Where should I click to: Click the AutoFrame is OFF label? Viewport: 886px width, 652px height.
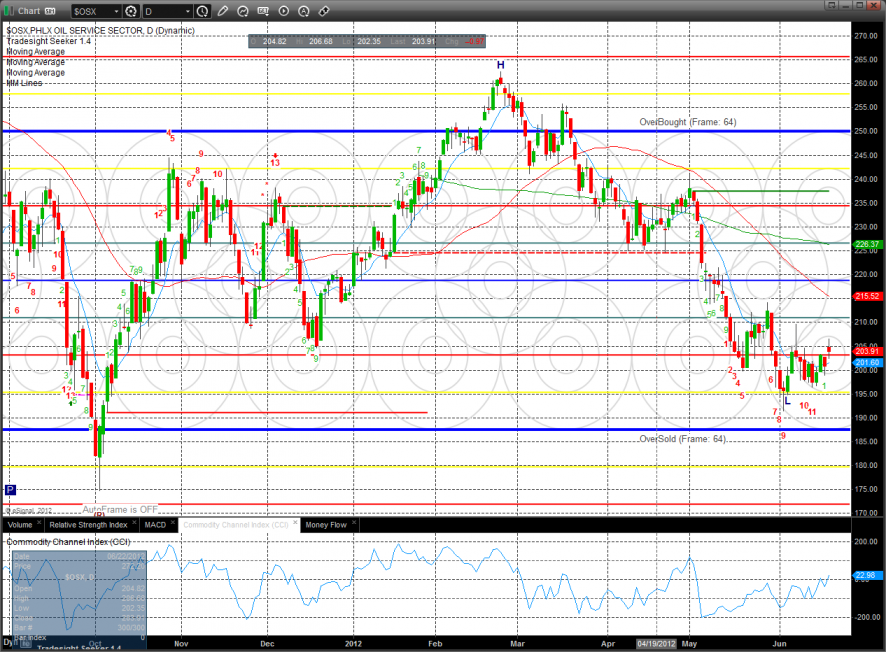point(120,509)
